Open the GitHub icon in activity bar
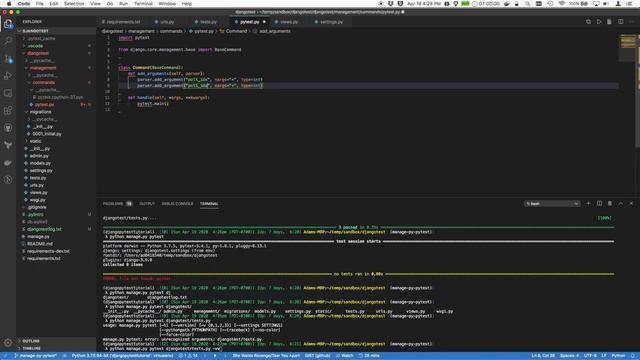Viewport: 640px width, 360px height. click(x=8, y=128)
